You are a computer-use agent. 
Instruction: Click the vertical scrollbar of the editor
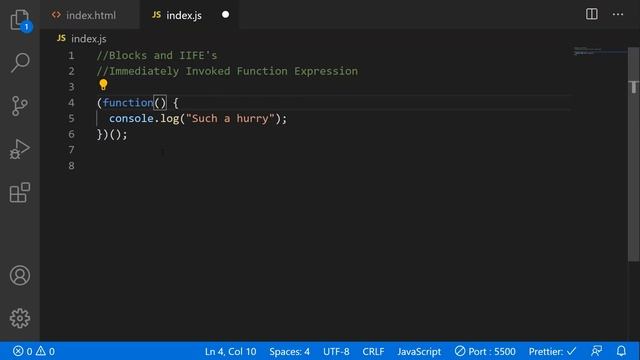633,155
